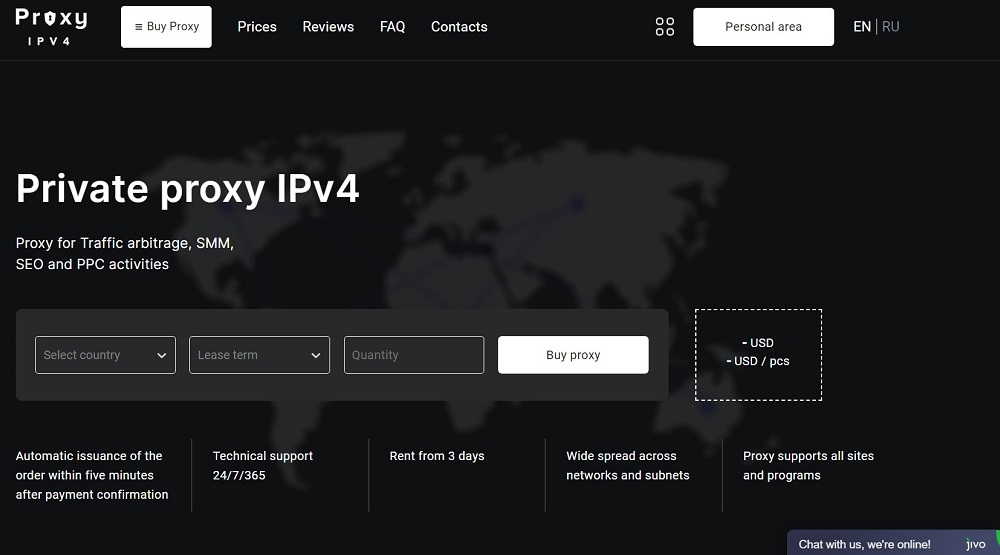The height and width of the screenshot is (555, 1000).
Task: Expand the Select country dropdown
Action: tap(105, 355)
